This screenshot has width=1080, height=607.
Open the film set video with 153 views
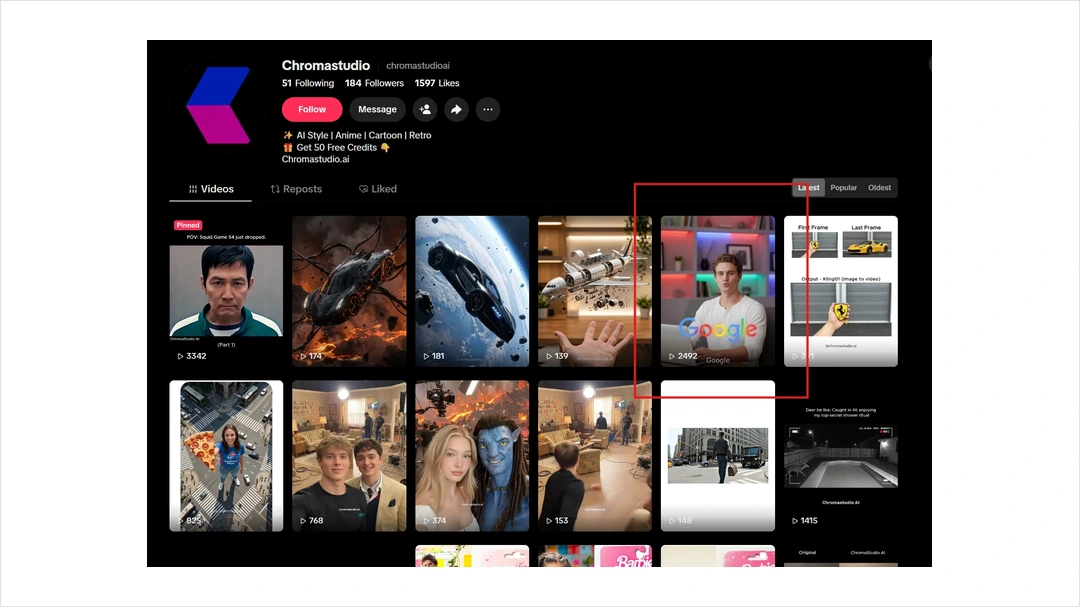[x=594, y=456]
